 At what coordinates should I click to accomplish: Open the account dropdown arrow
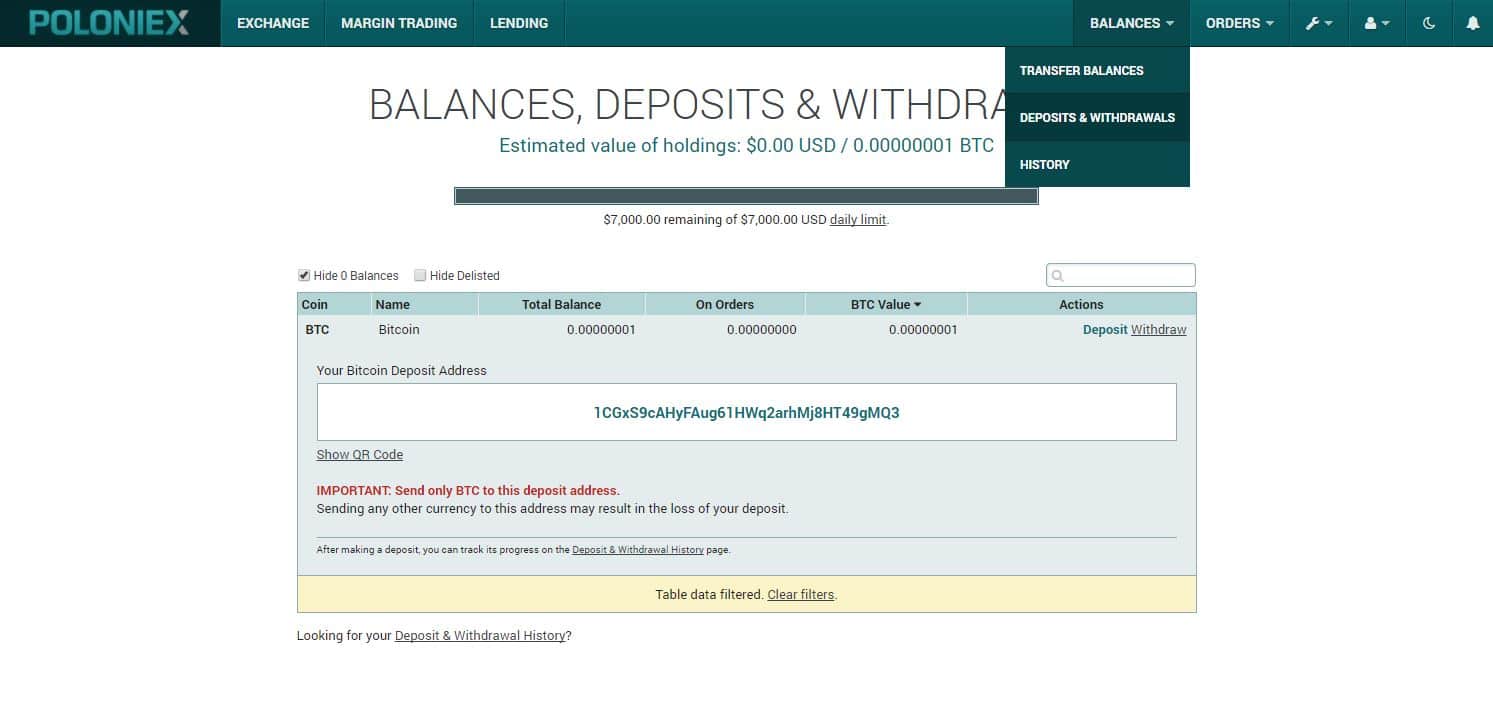click(1385, 22)
